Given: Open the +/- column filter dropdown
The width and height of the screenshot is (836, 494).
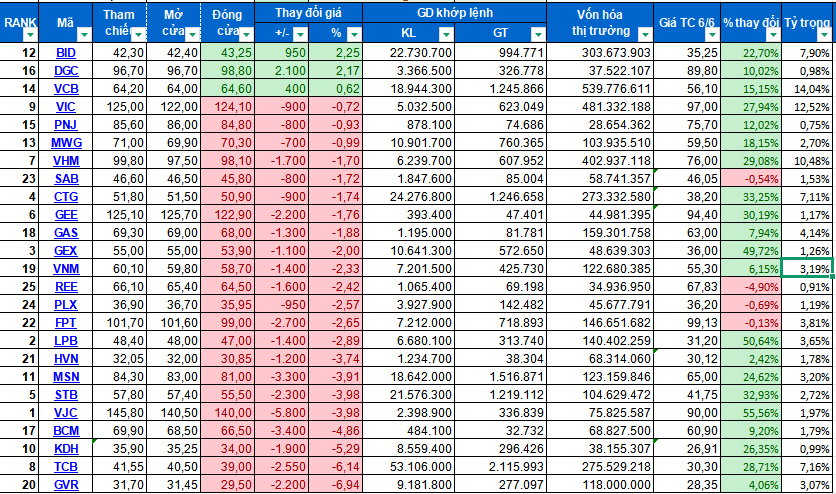Looking at the screenshot, I should 301,35.
